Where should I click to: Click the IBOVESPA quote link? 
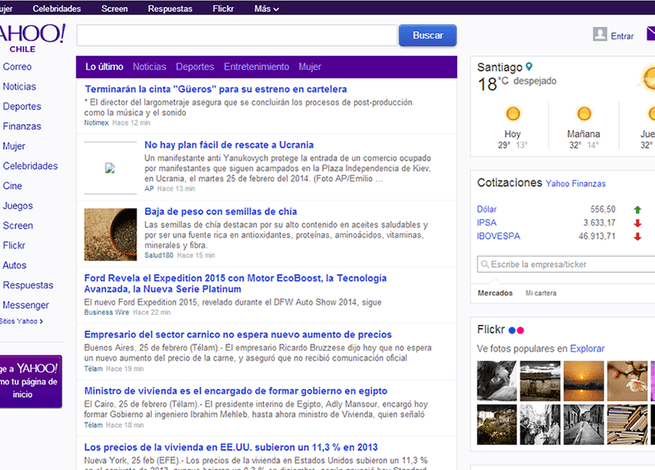click(x=498, y=236)
